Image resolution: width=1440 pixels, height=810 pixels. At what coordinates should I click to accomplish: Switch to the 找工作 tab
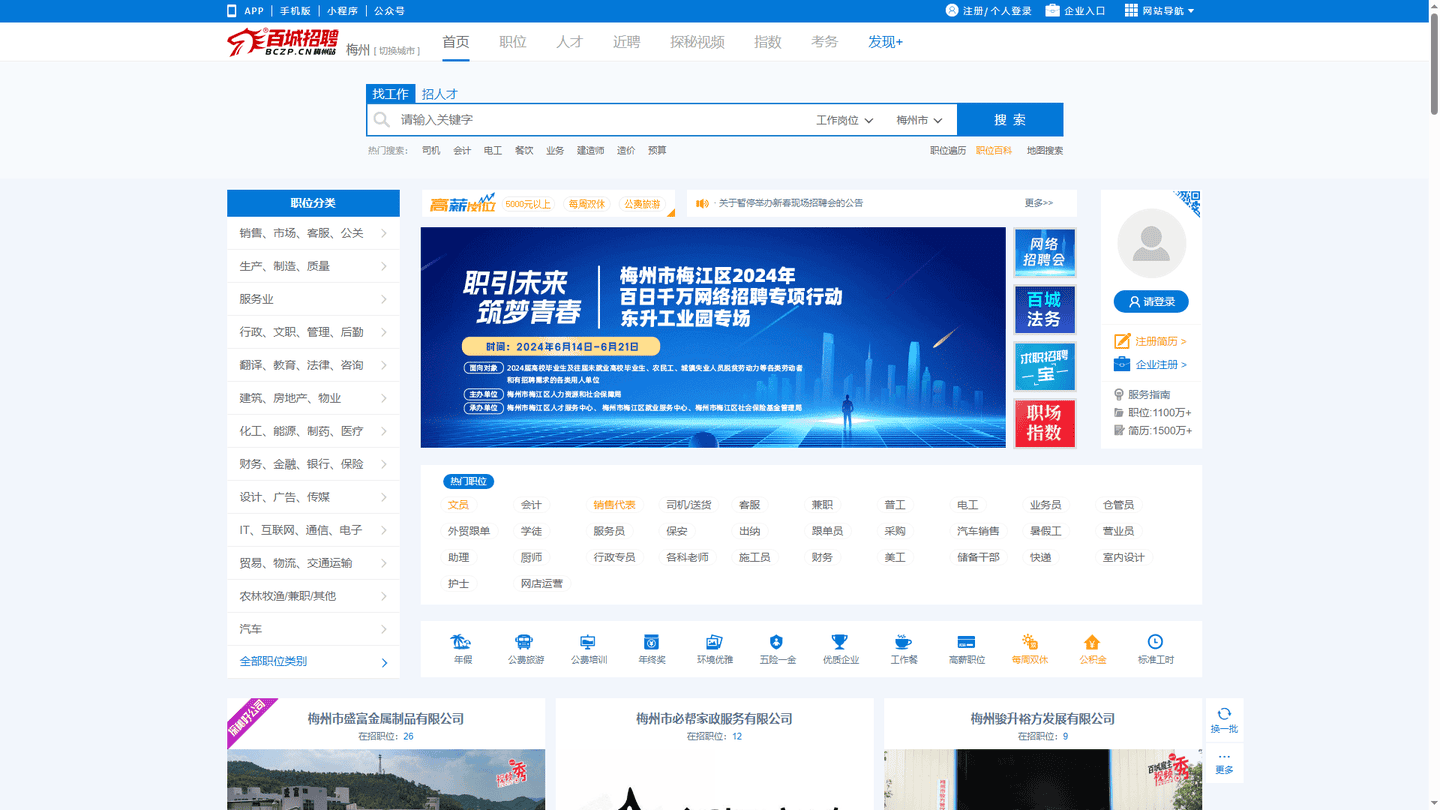391,94
